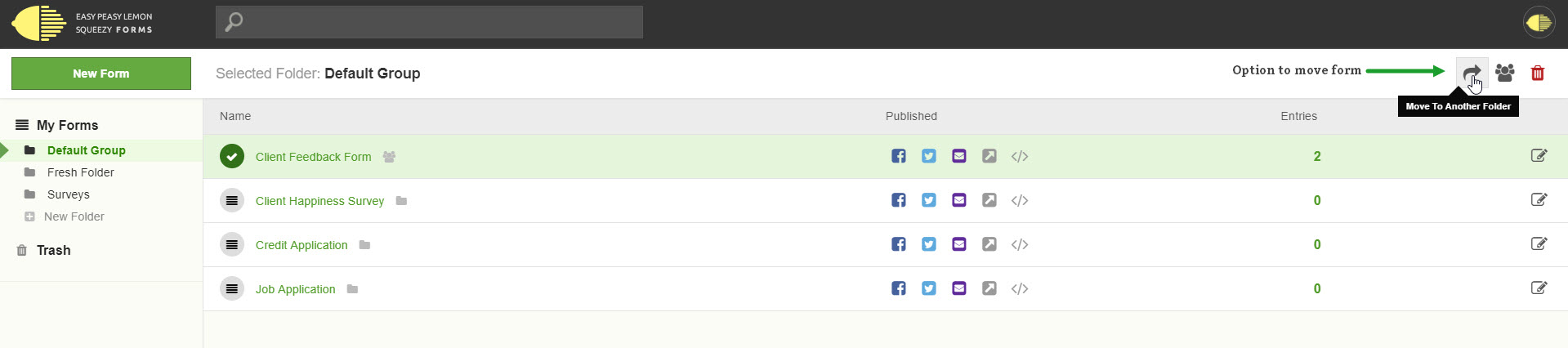Viewport: 1568px width, 348px height.
Task: Click folder icon beside Client Happiness Survey
Action: 401,200
